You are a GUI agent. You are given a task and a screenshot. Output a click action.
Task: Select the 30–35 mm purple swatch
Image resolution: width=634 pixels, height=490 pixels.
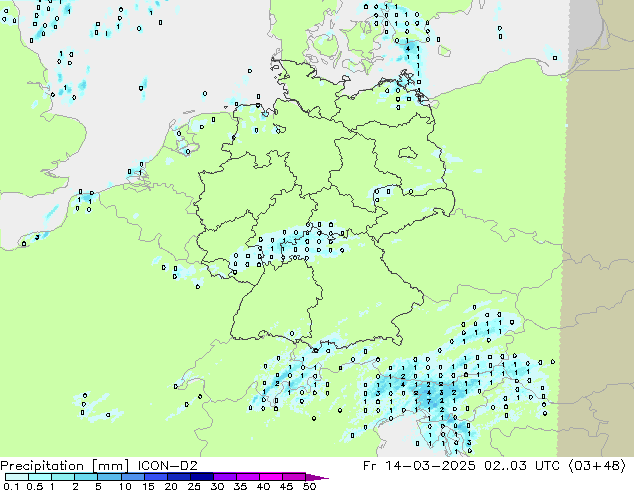point(224,477)
